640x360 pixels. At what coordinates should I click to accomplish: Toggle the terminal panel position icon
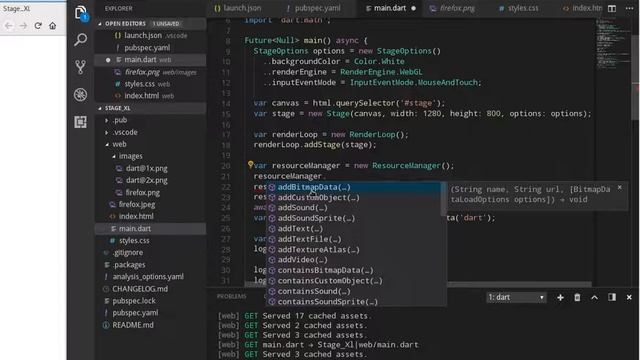pyautogui.click(x=612, y=298)
